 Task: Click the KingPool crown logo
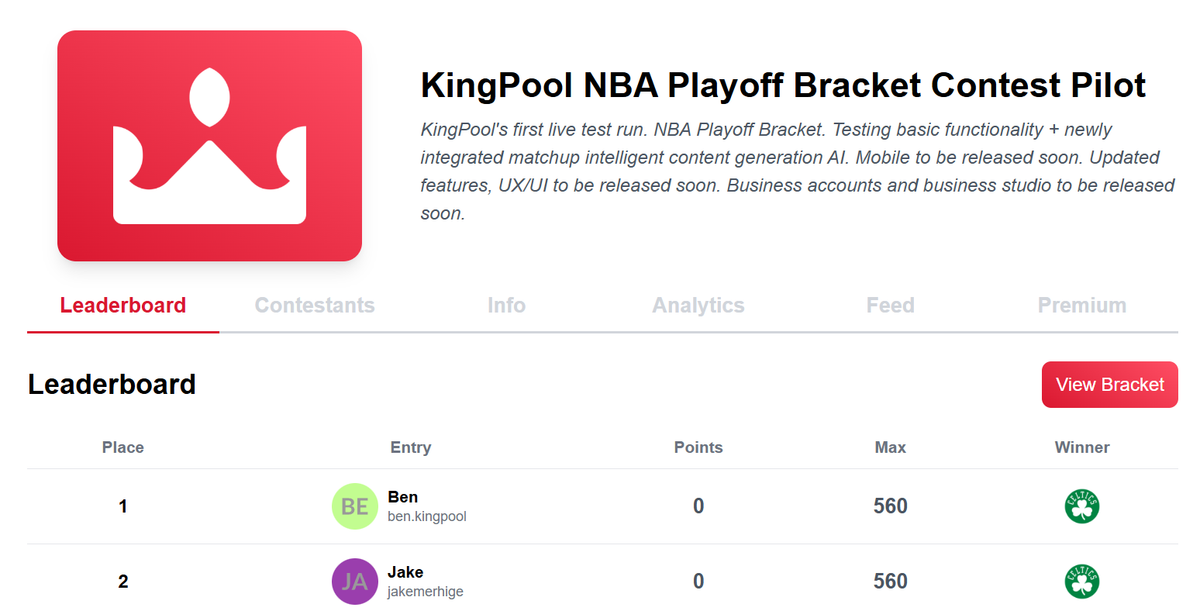point(209,145)
